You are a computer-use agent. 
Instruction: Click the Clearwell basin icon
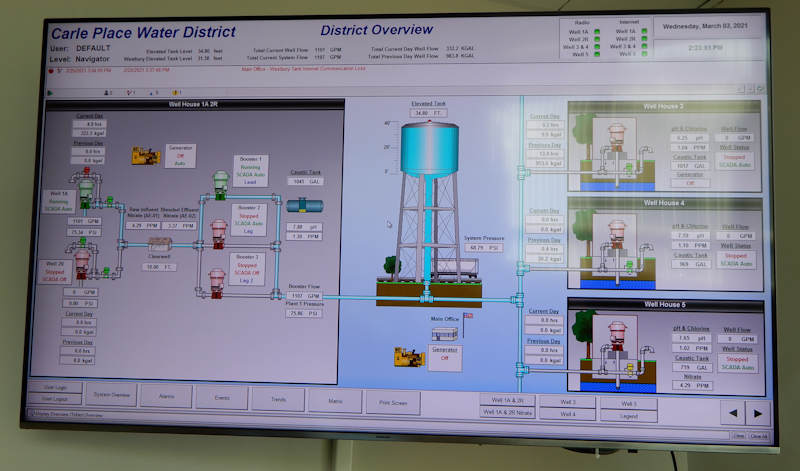coord(160,242)
